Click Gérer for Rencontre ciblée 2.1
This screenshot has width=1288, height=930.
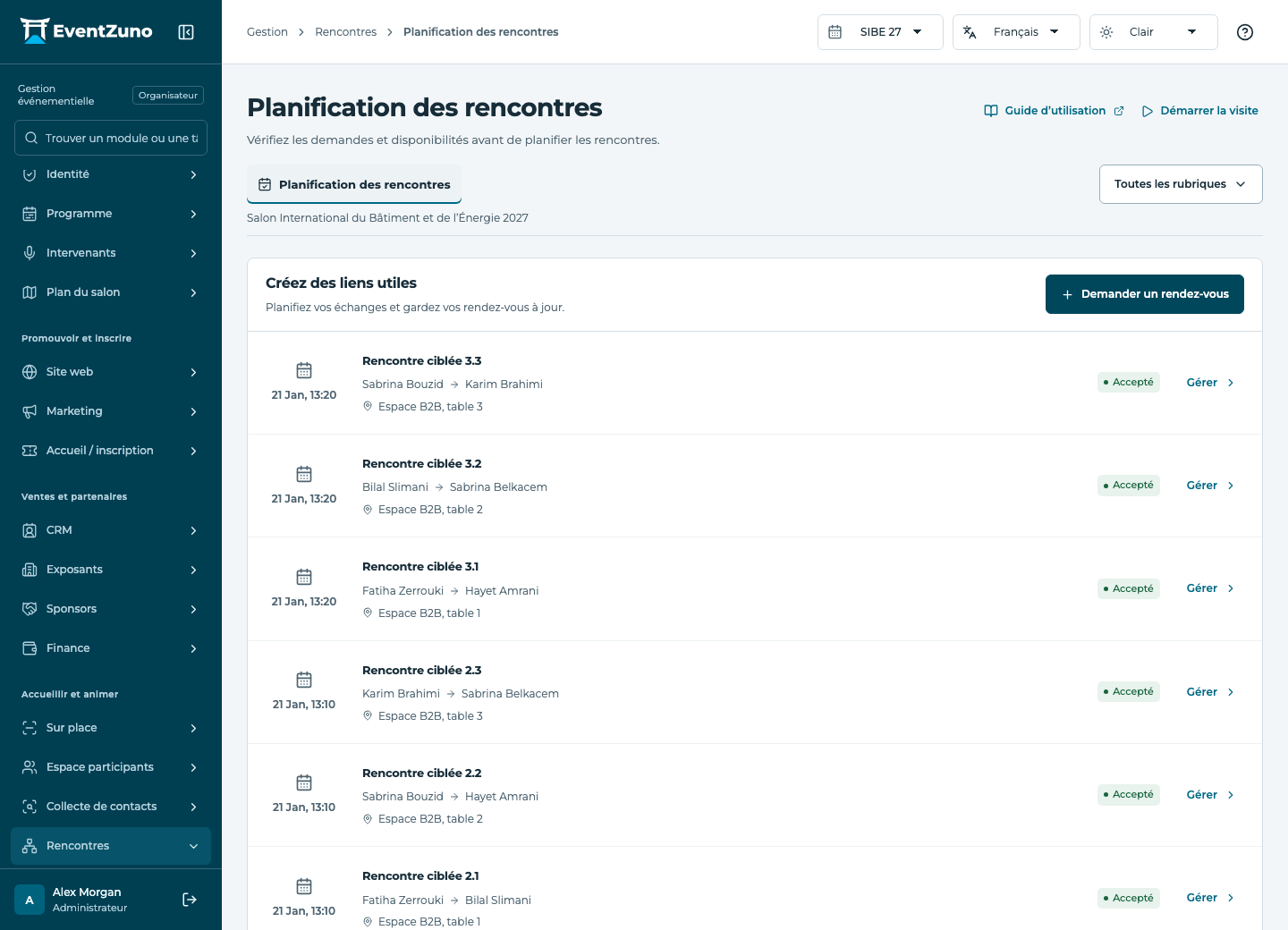pos(1210,898)
